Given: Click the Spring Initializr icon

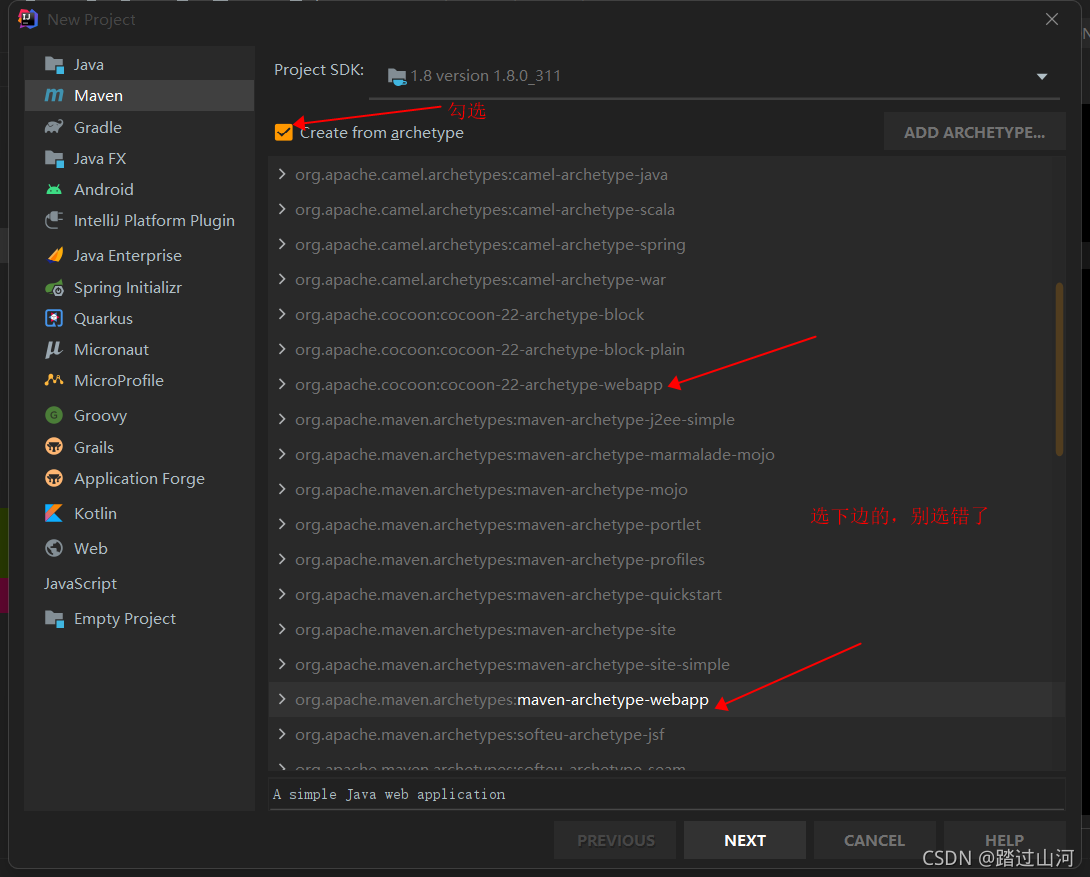Looking at the screenshot, I should (x=54, y=287).
